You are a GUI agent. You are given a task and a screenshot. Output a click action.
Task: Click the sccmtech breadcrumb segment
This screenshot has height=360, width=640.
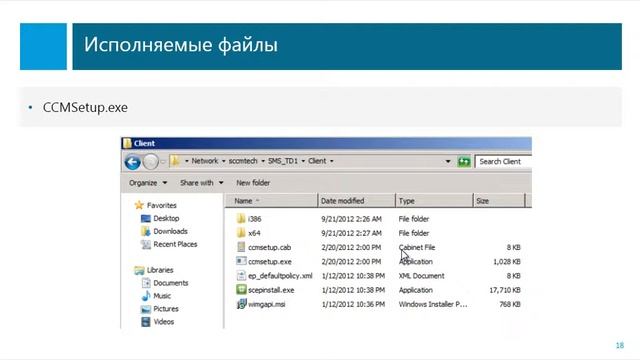point(243,161)
